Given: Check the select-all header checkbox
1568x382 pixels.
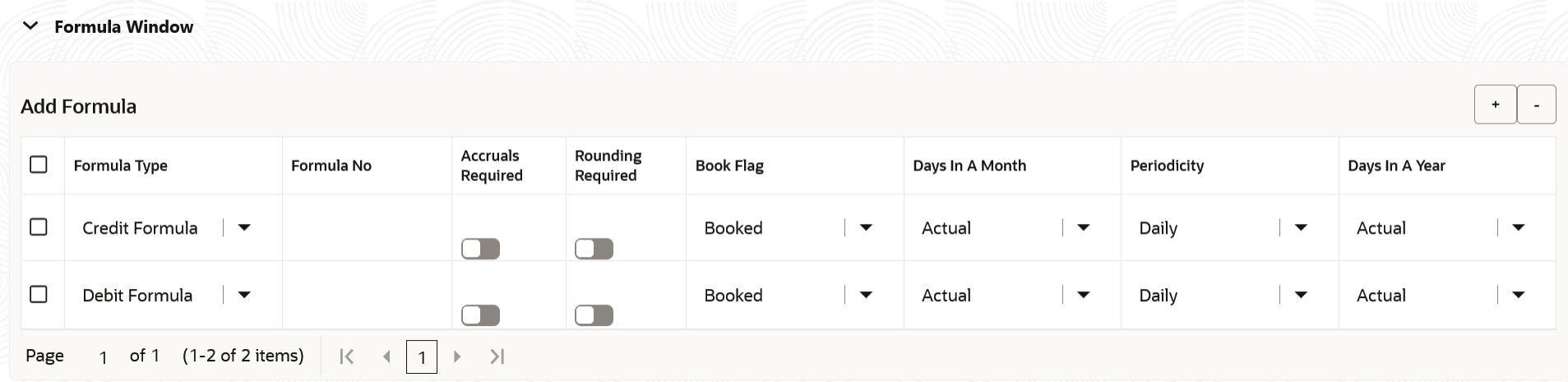Looking at the screenshot, I should pos(39,165).
